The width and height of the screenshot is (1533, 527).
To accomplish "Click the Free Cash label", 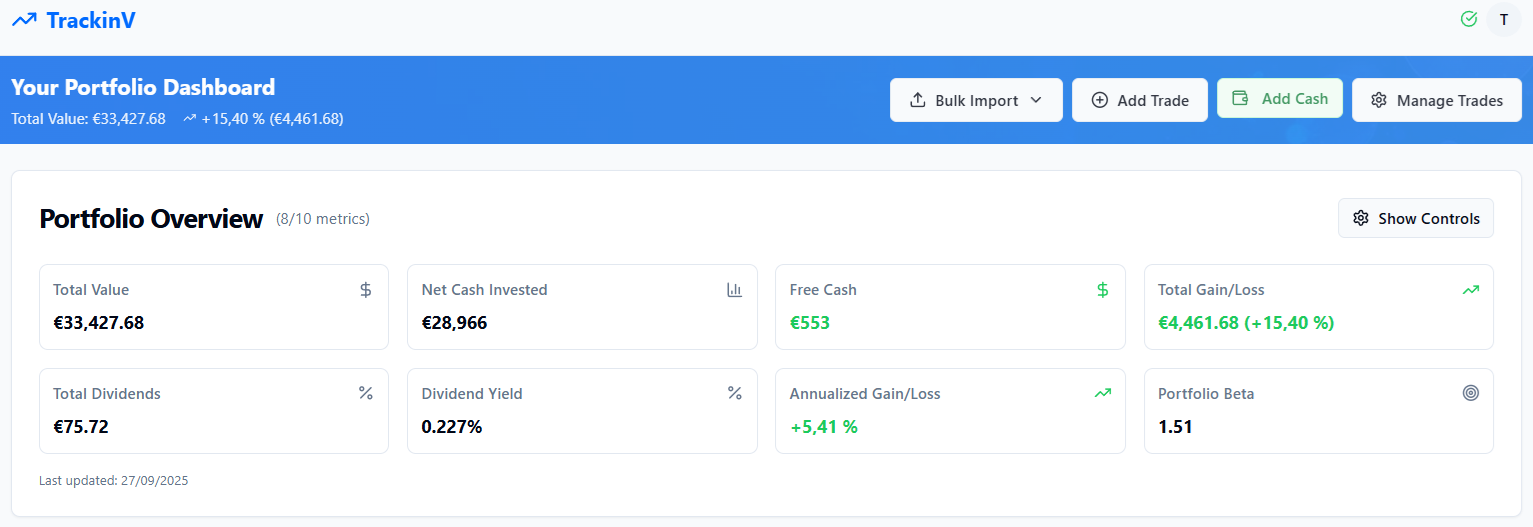I will coord(823,290).
